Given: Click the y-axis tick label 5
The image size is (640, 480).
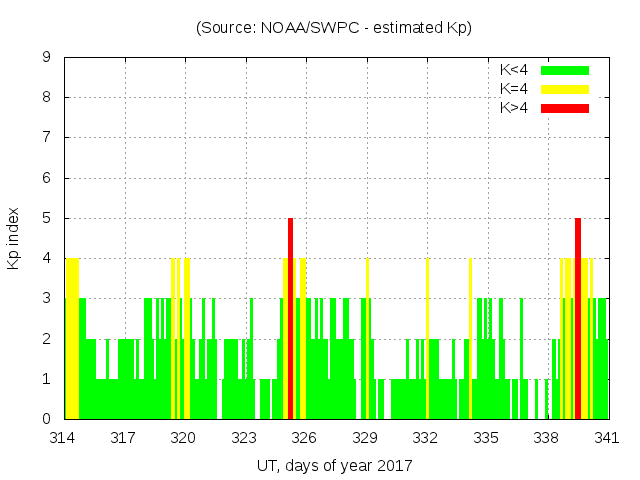Looking at the screenshot, I should [46, 219].
